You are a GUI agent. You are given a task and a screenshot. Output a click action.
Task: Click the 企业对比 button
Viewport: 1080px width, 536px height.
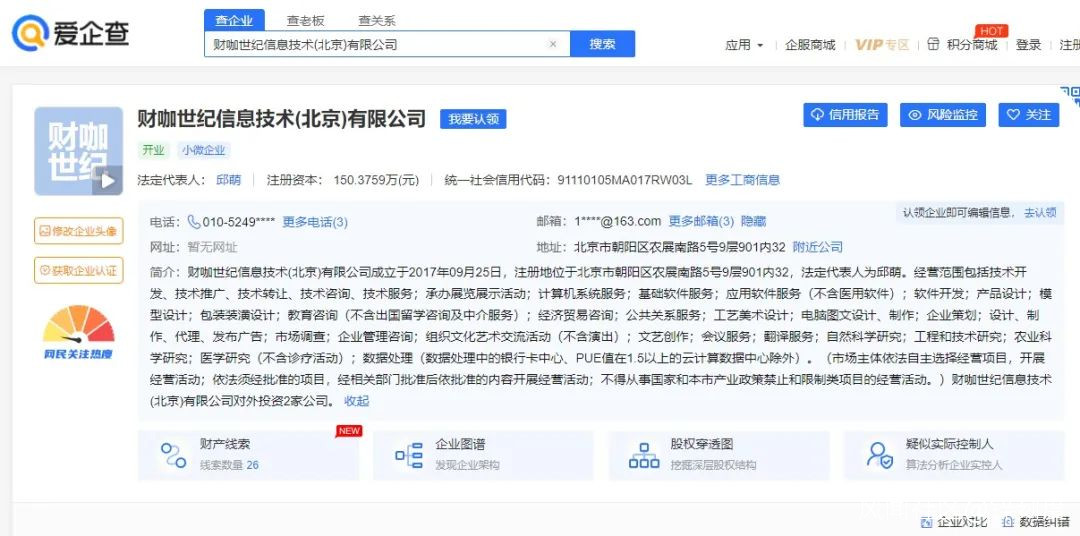pos(954,522)
